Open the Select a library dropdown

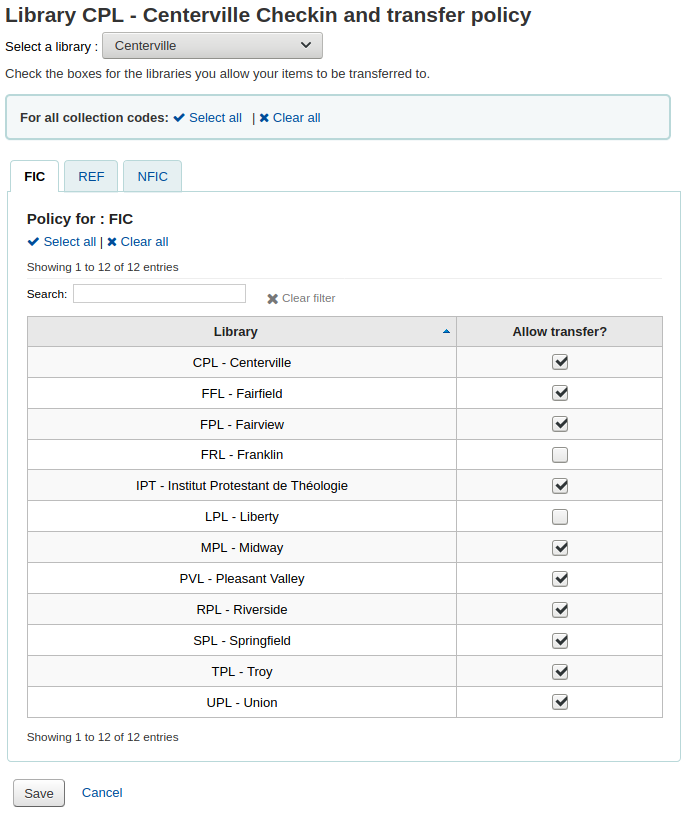[212, 46]
